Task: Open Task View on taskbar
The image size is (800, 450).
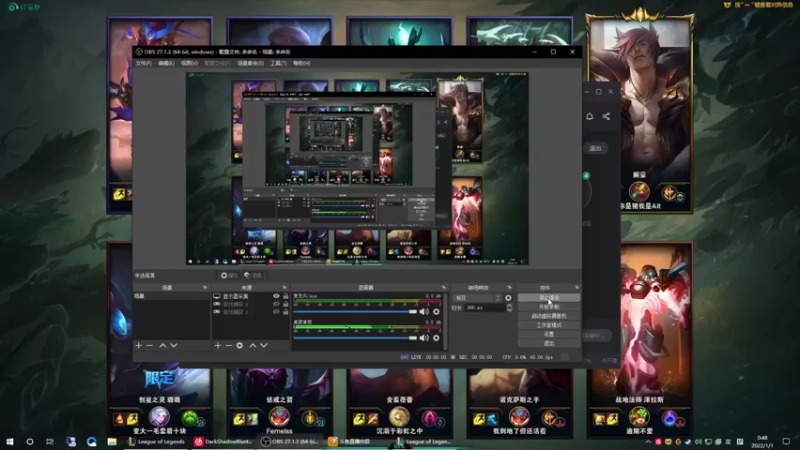Action: pos(49,441)
